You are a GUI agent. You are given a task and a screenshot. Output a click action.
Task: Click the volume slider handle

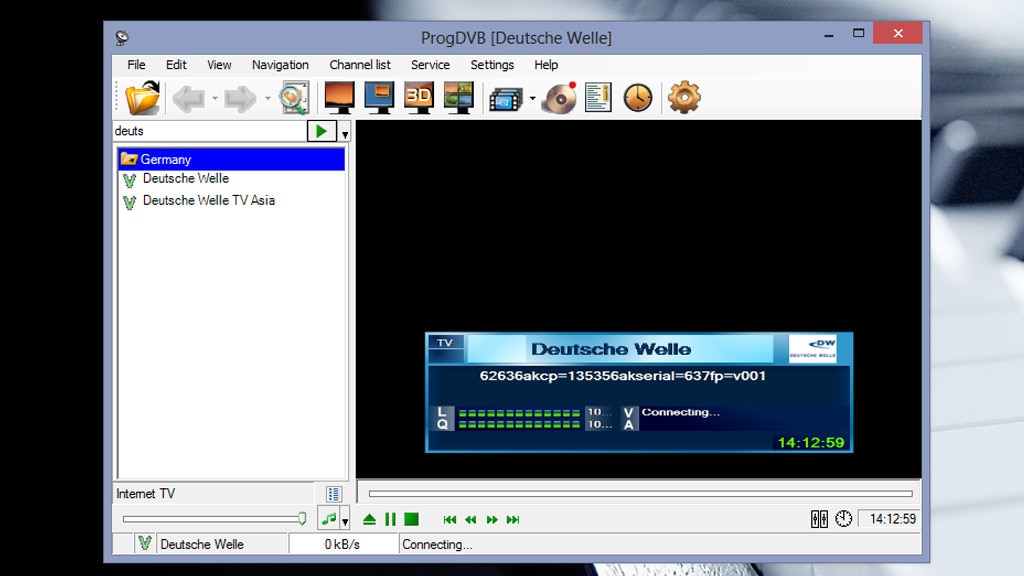coord(301,519)
